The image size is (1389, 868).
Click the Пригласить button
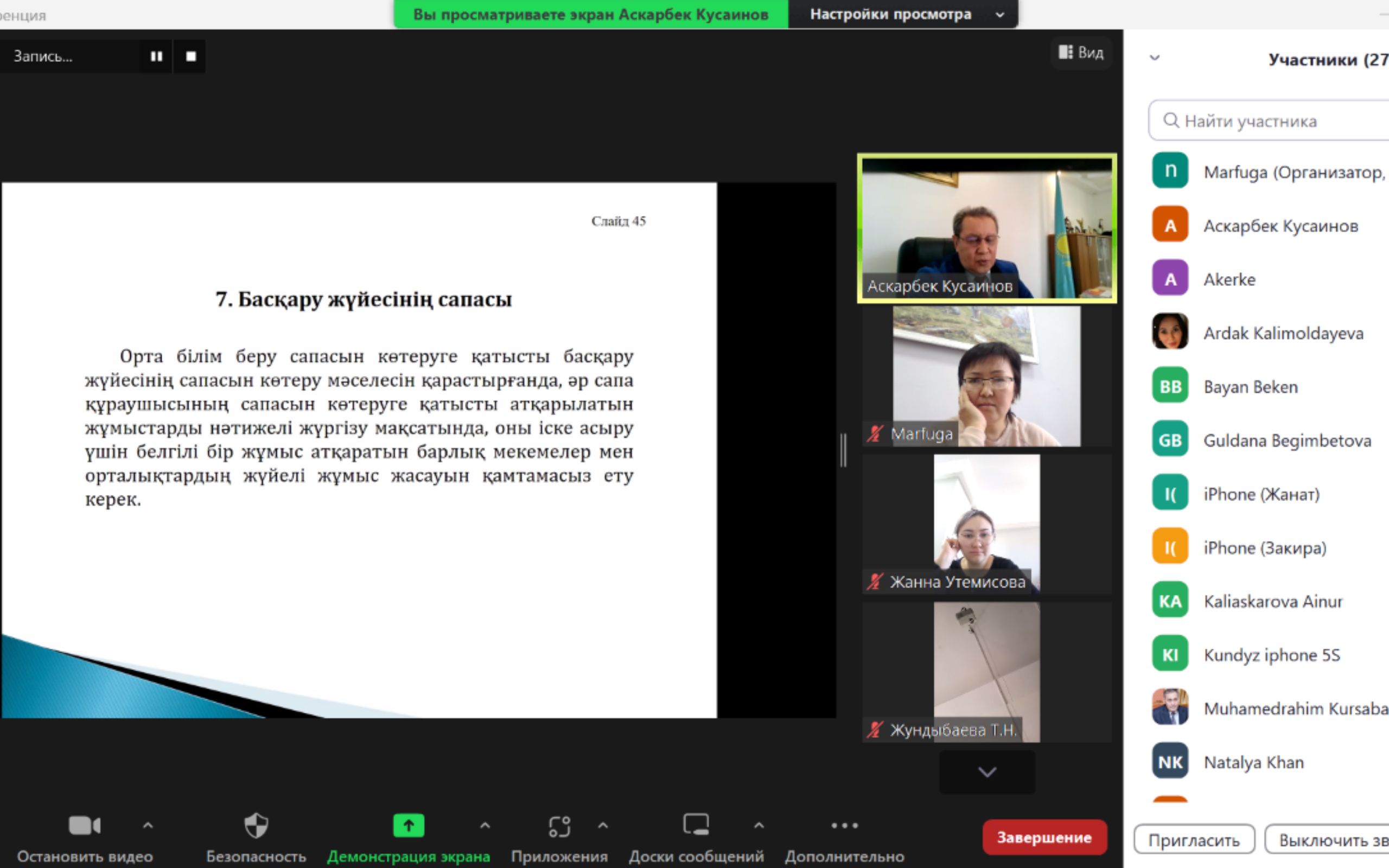point(1194,840)
